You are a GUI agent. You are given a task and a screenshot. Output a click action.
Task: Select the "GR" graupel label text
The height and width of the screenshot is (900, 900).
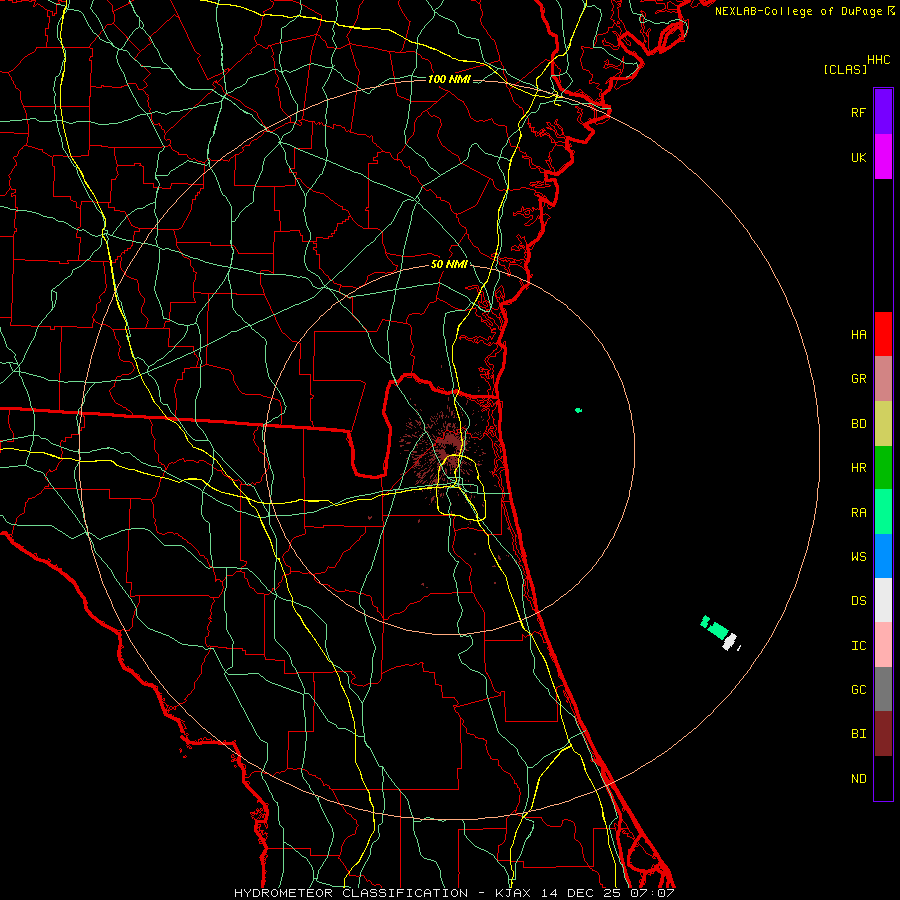858,379
